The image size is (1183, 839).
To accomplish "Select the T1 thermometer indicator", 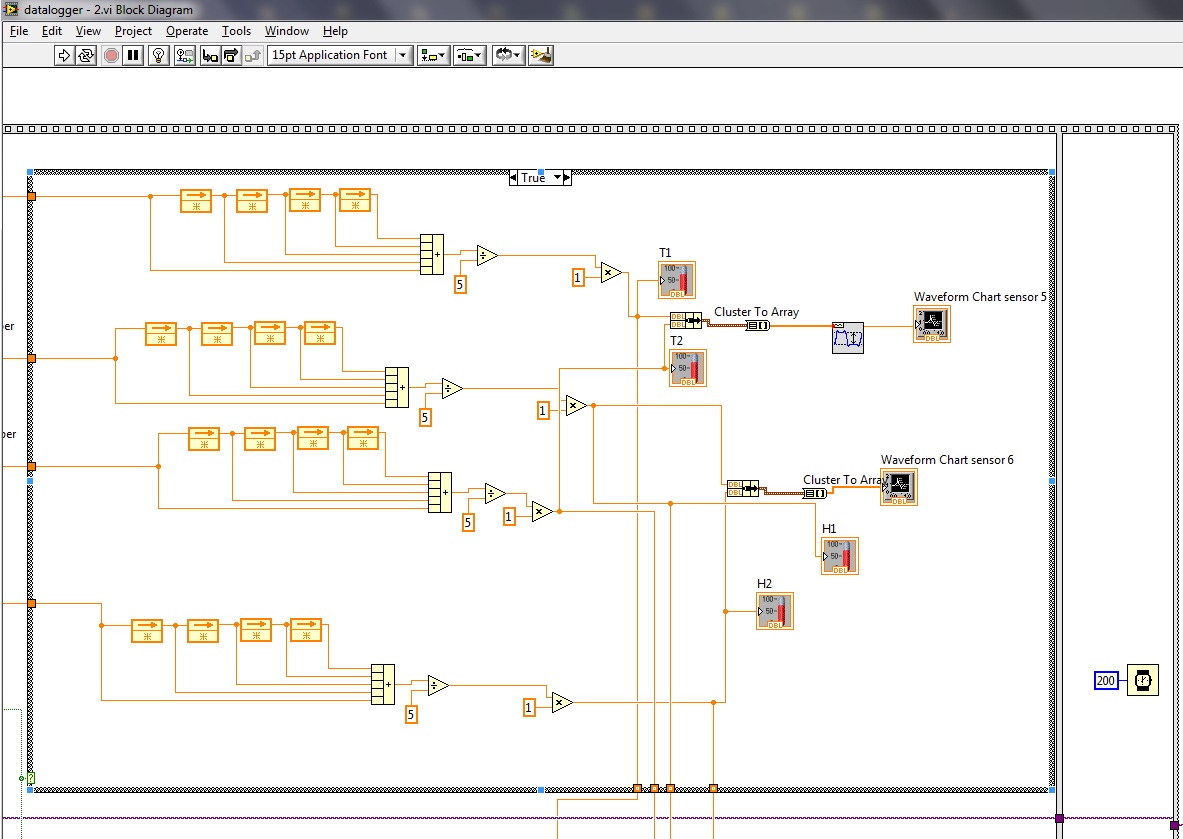I will point(677,280).
